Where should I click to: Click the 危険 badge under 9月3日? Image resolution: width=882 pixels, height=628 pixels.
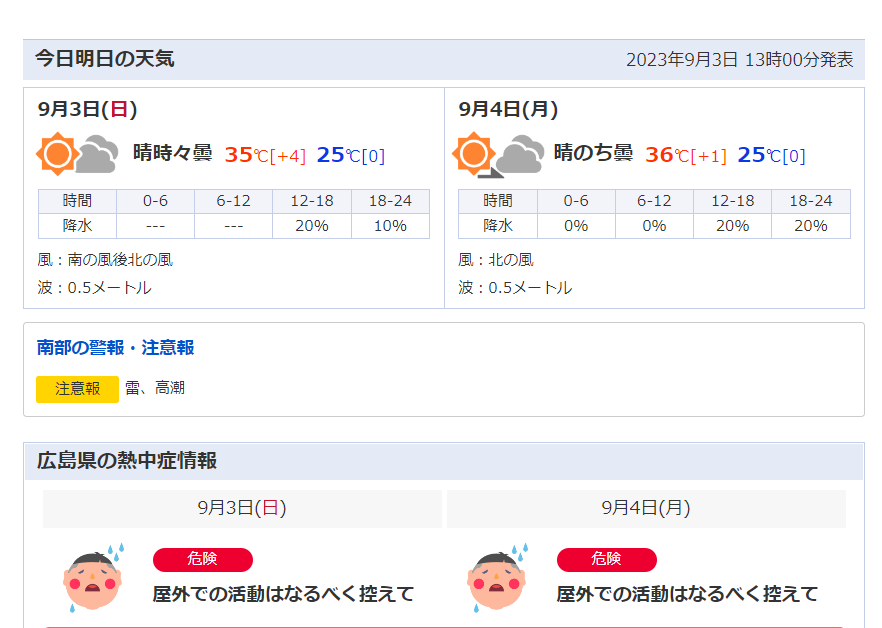point(202,559)
